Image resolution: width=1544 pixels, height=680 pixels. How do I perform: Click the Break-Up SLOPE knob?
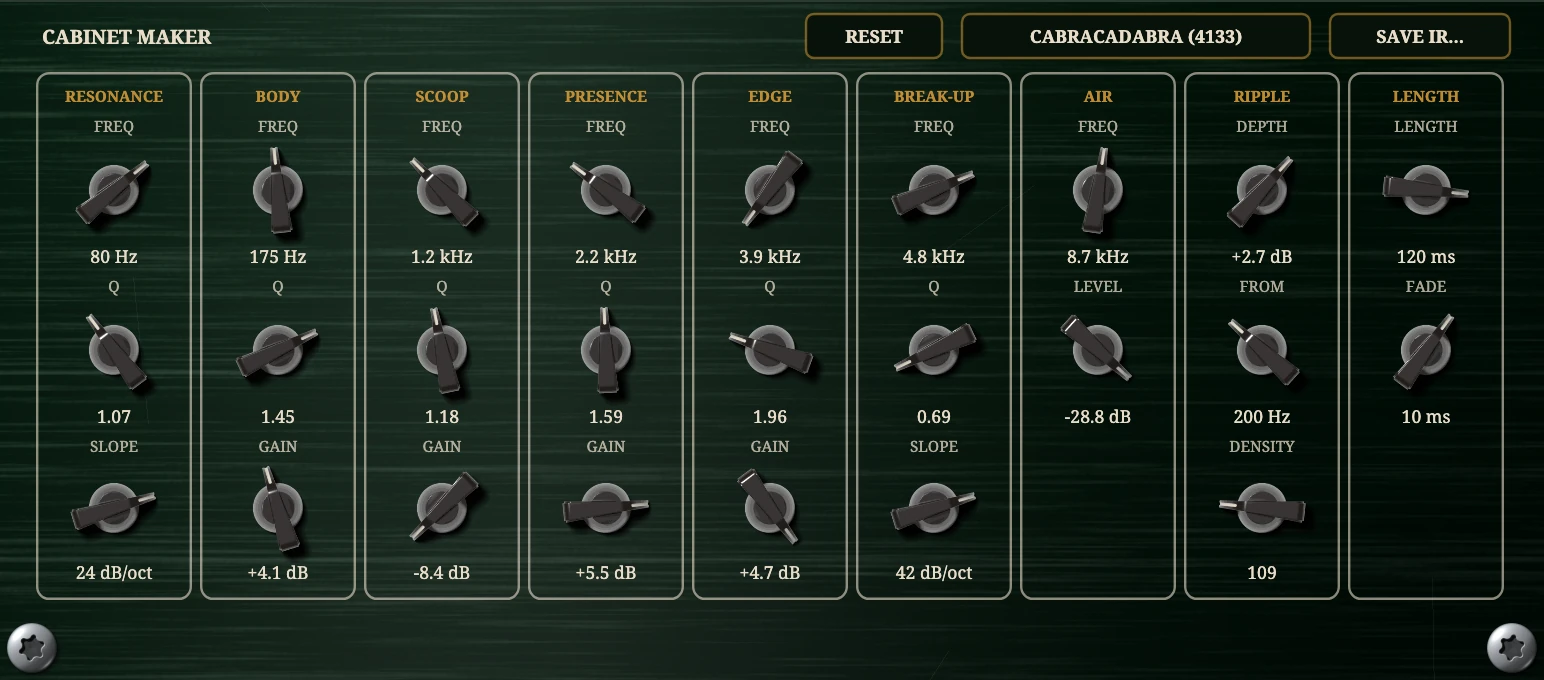[933, 509]
